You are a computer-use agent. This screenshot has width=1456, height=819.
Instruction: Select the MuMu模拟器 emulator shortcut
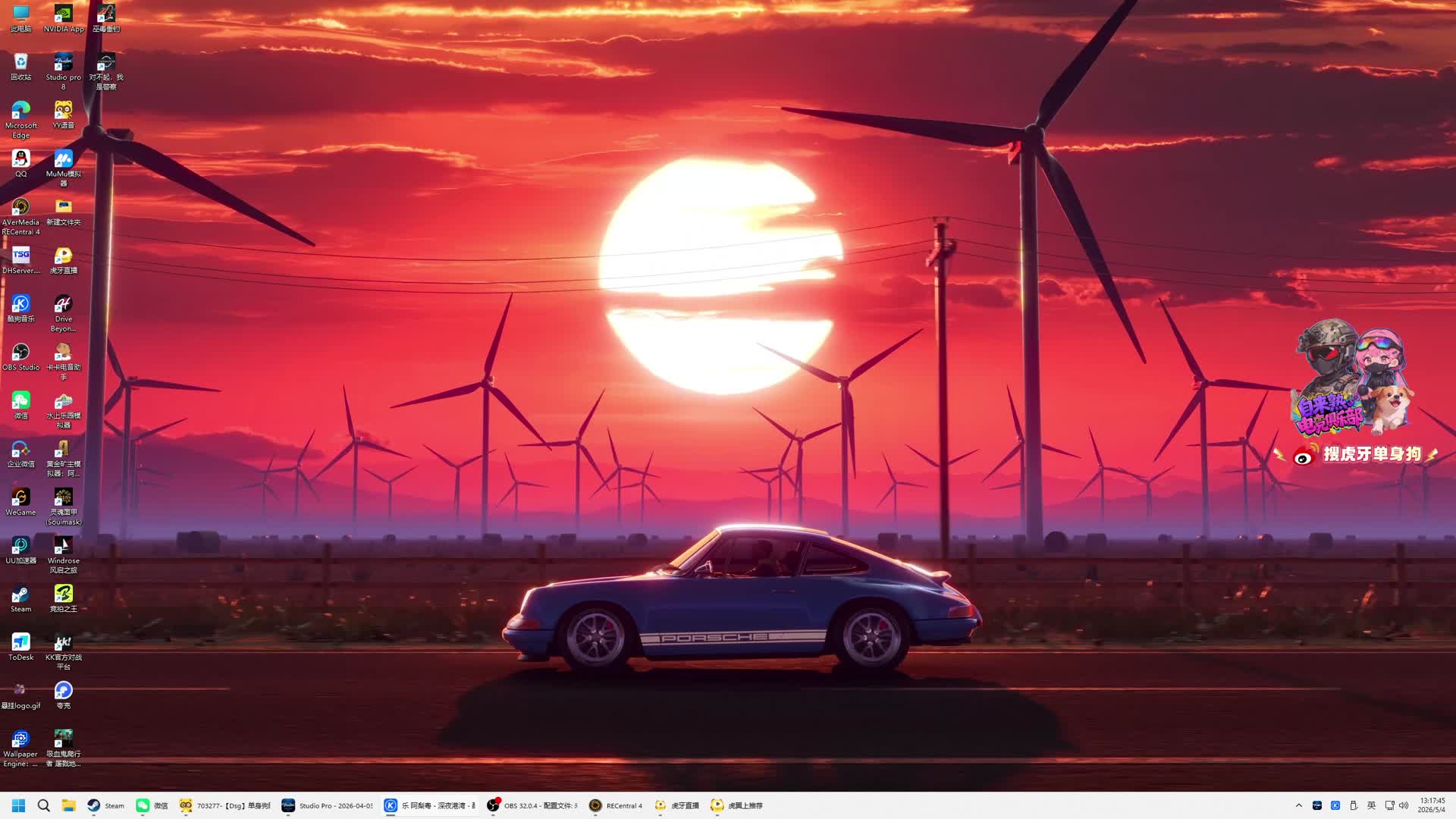(64, 168)
